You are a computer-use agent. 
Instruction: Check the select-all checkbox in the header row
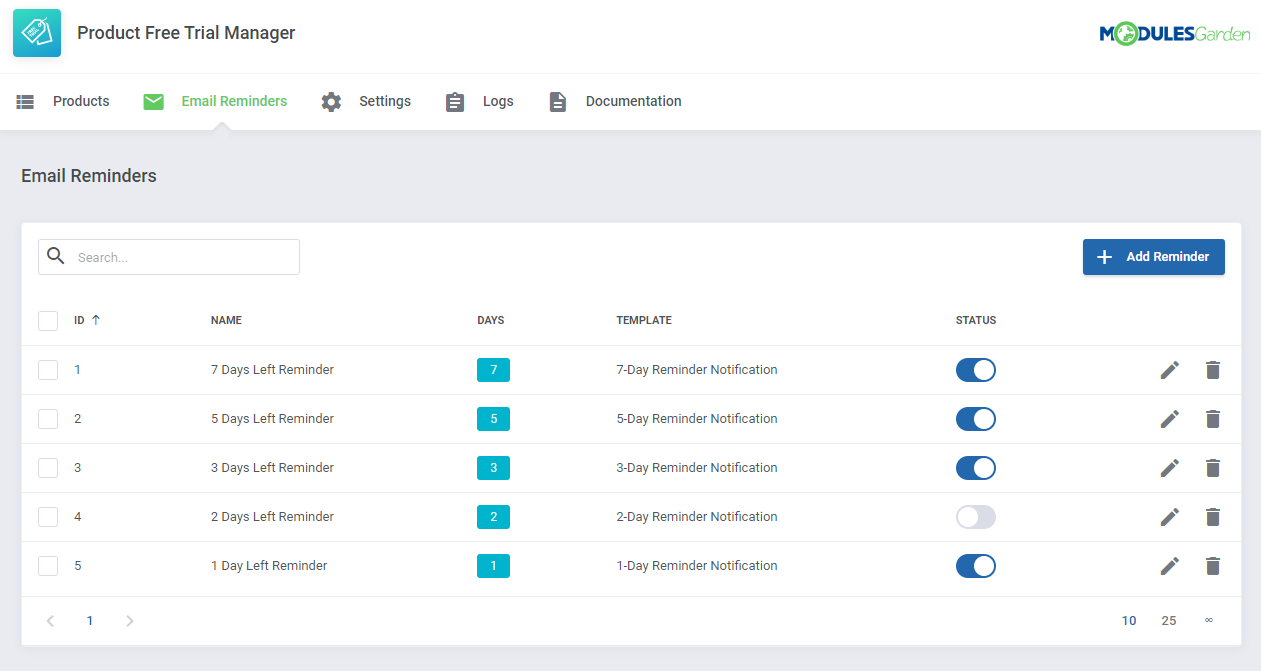(x=47, y=320)
